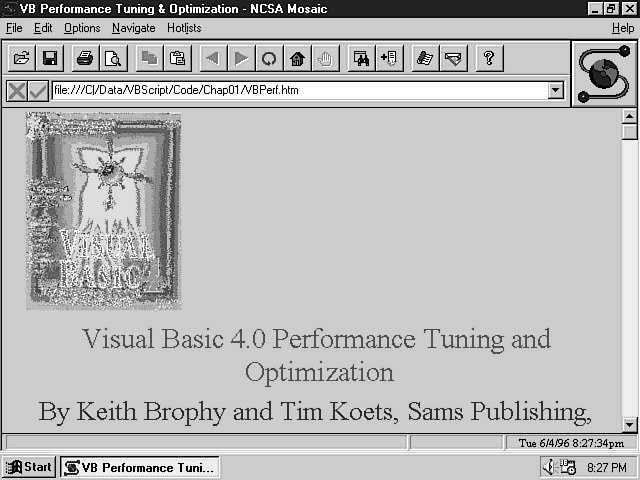This screenshot has height=480, width=640.
Task: Open the File menu
Action: point(14,28)
